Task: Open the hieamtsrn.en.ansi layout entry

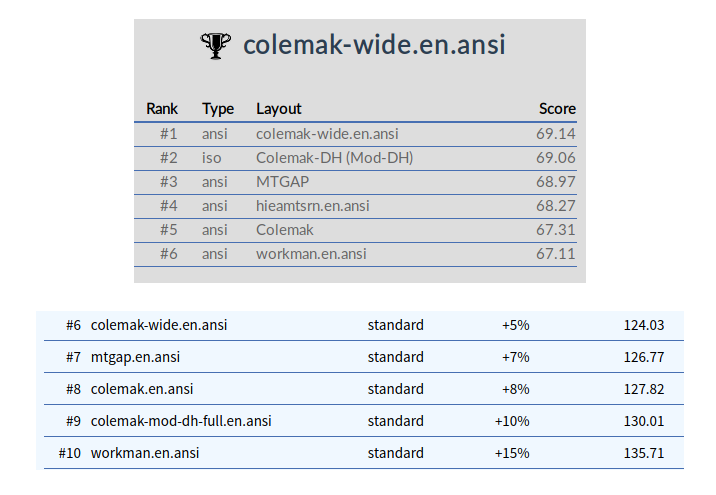Action: click(312, 206)
